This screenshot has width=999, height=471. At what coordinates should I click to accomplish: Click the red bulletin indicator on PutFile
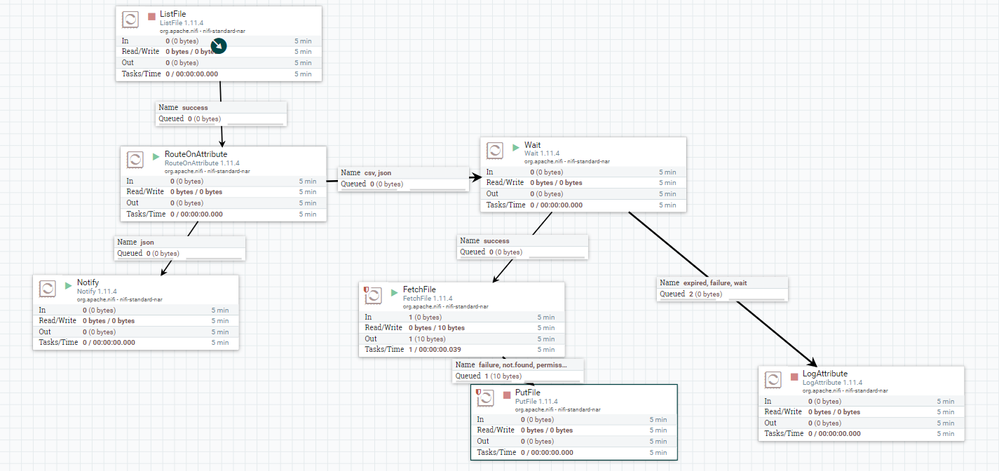[478, 392]
